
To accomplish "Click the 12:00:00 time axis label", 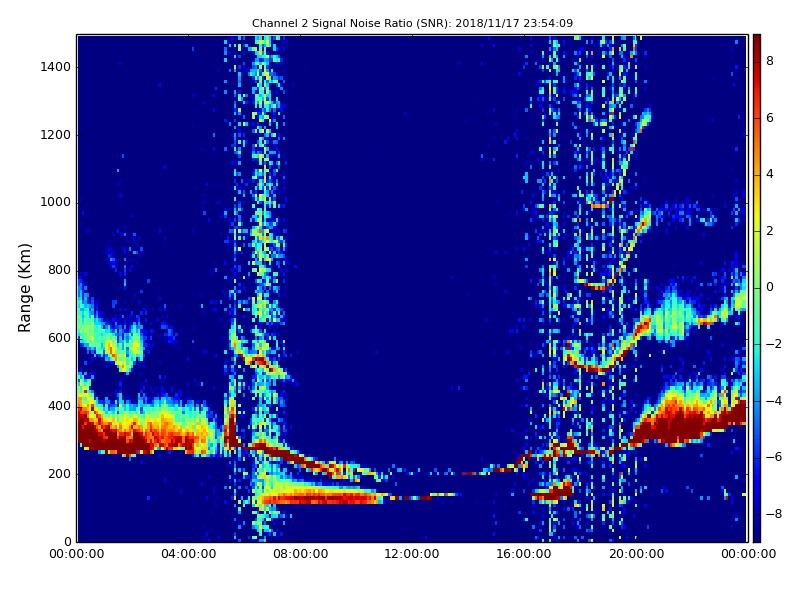I will (412, 554).
